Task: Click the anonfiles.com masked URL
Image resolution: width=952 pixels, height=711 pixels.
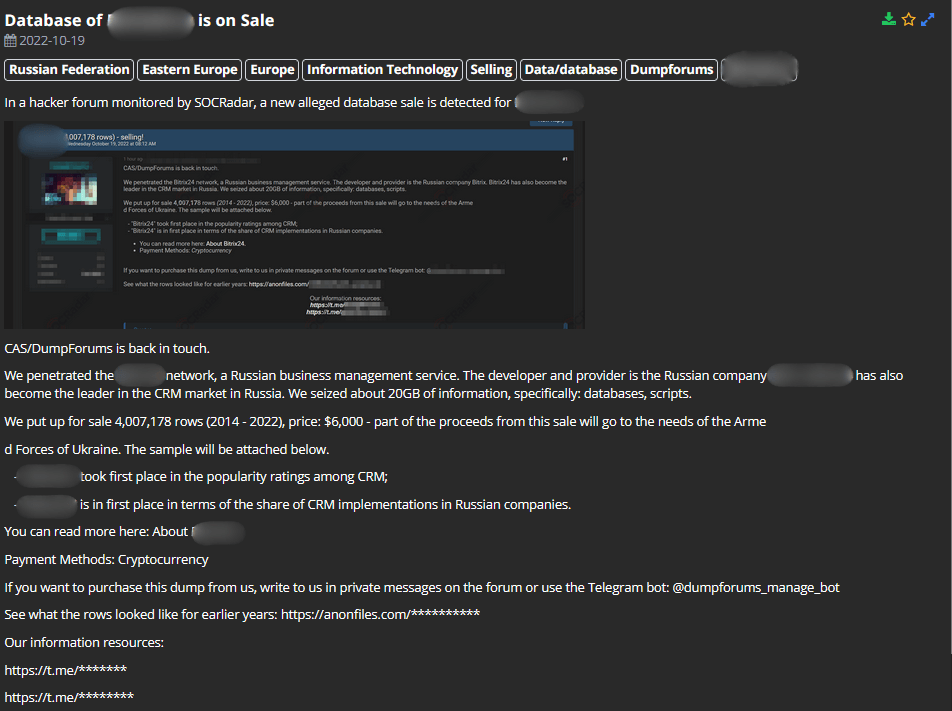Action: pos(380,614)
